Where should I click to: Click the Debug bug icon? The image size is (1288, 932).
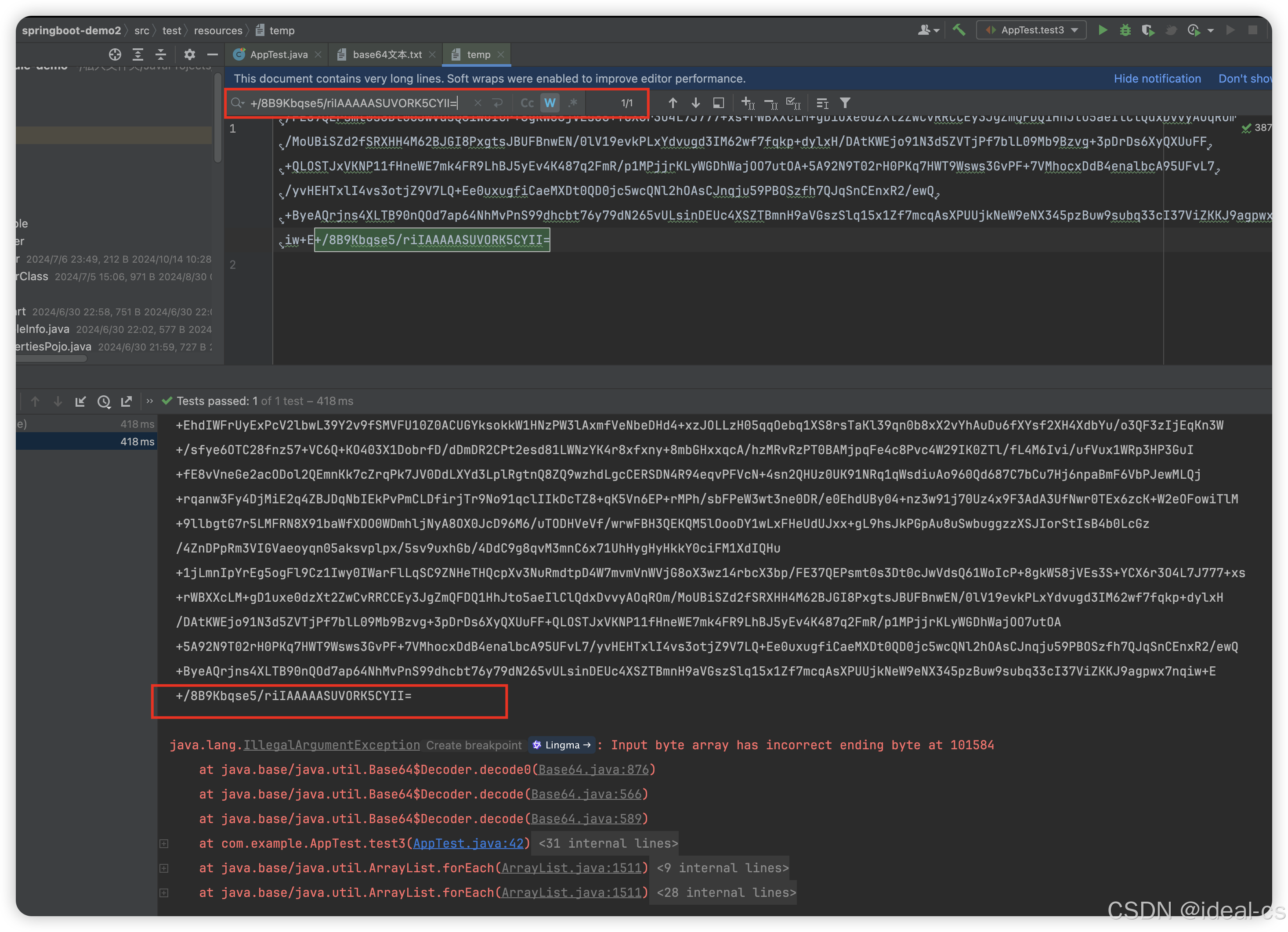point(1125,30)
